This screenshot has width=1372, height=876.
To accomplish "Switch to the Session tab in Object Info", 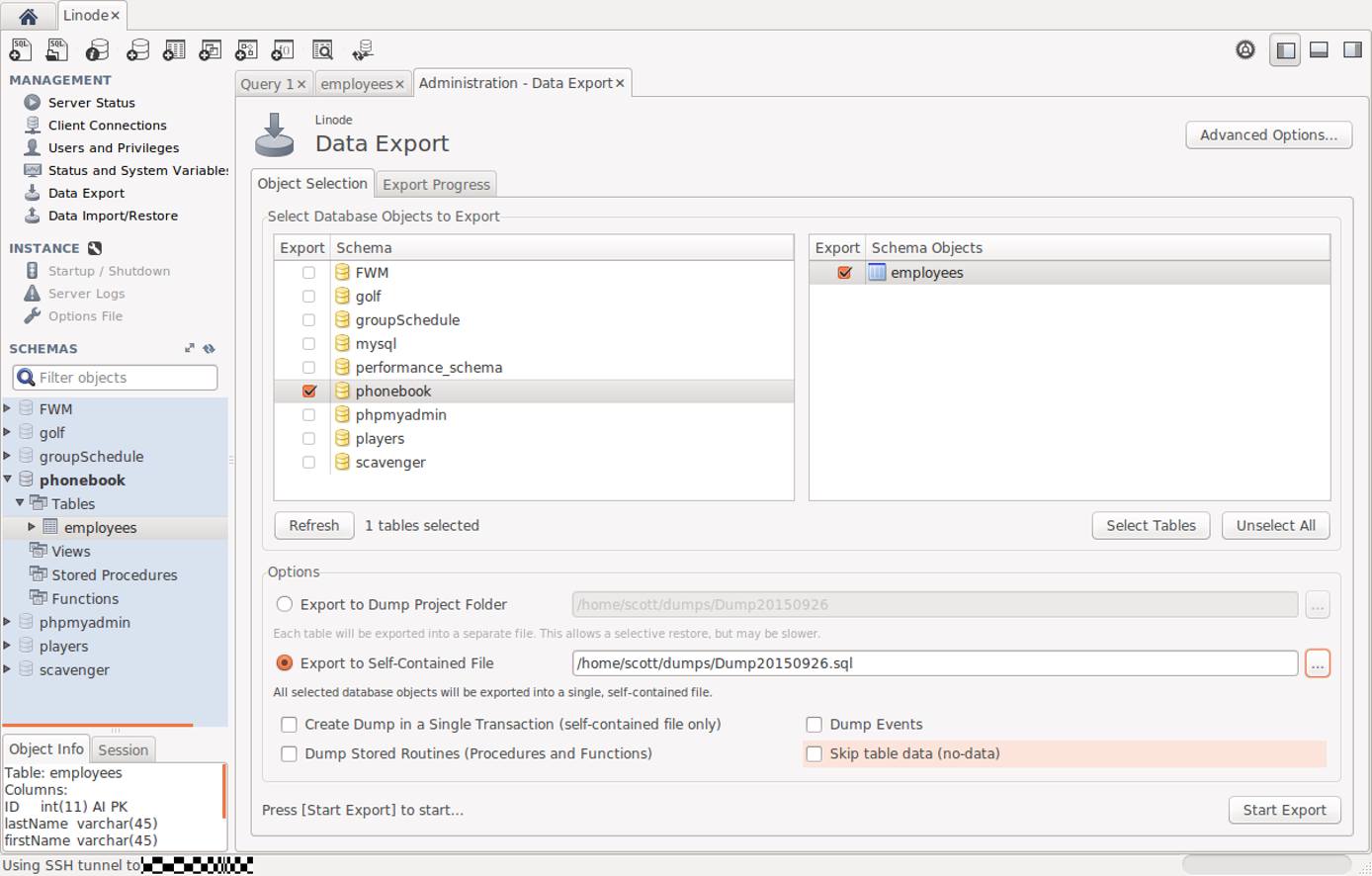I will pos(123,748).
